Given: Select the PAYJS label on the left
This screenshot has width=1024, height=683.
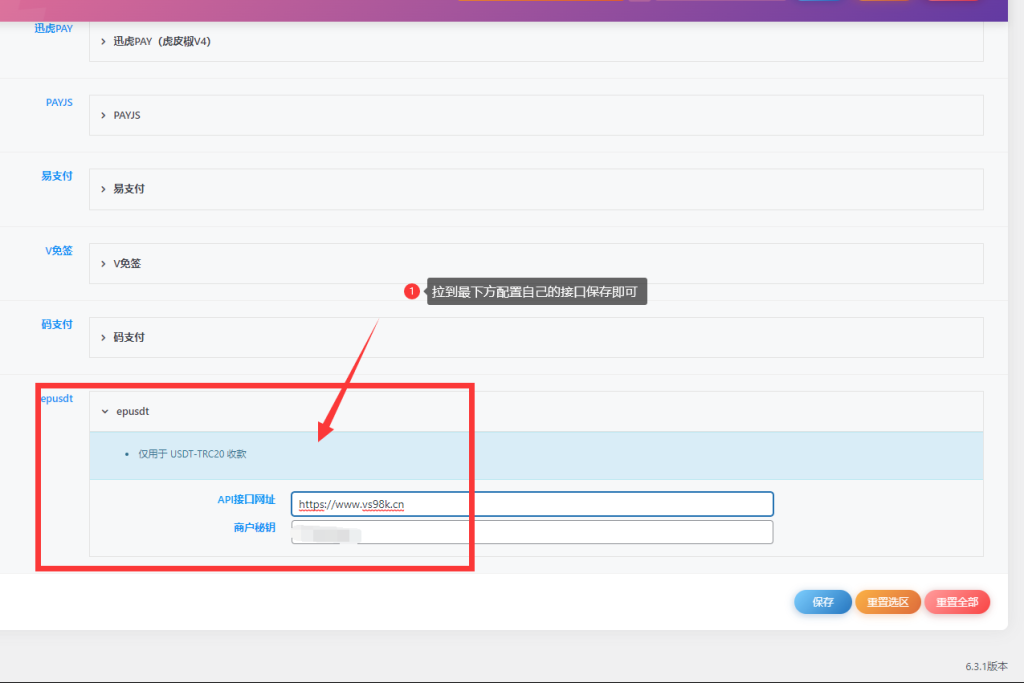Looking at the screenshot, I should point(59,102).
